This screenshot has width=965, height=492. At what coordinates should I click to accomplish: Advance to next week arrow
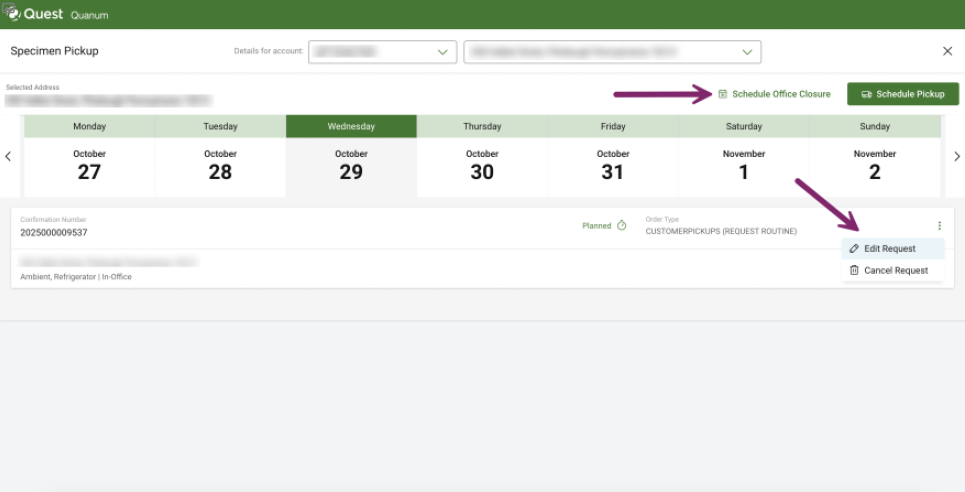(956, 157)
